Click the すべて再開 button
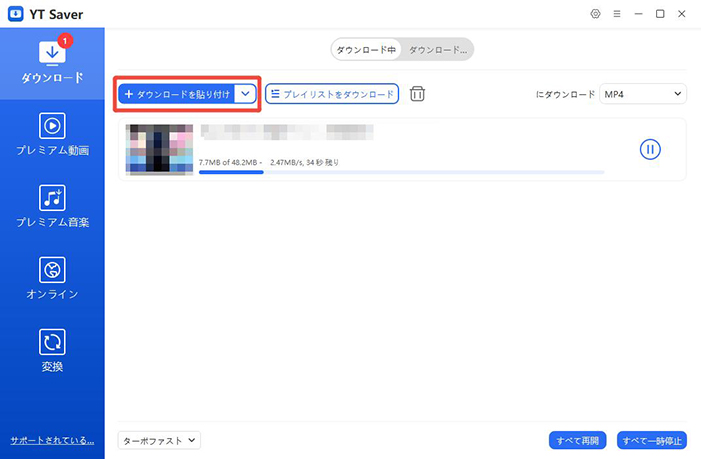Screen dimensions: 701x459 point(579,440)
